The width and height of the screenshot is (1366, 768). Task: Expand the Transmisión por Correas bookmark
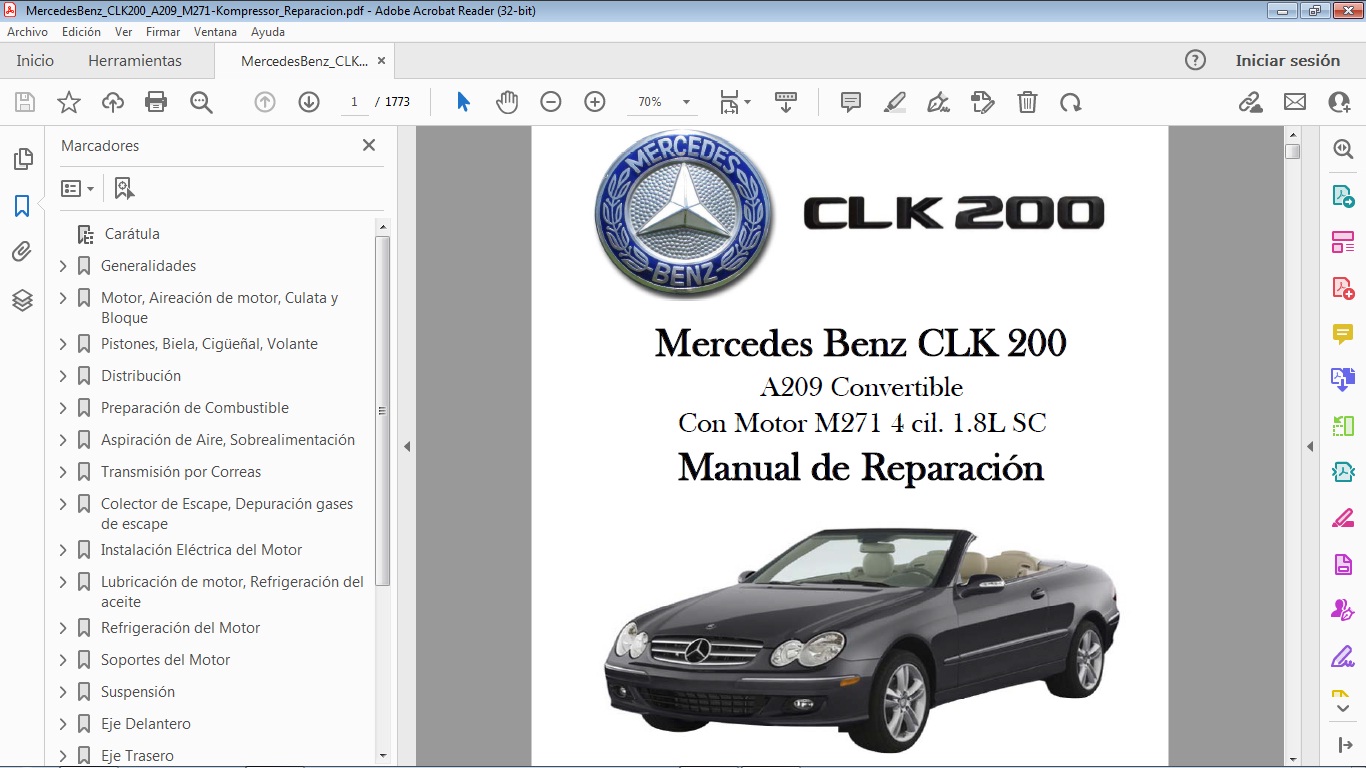pos(63,472)
